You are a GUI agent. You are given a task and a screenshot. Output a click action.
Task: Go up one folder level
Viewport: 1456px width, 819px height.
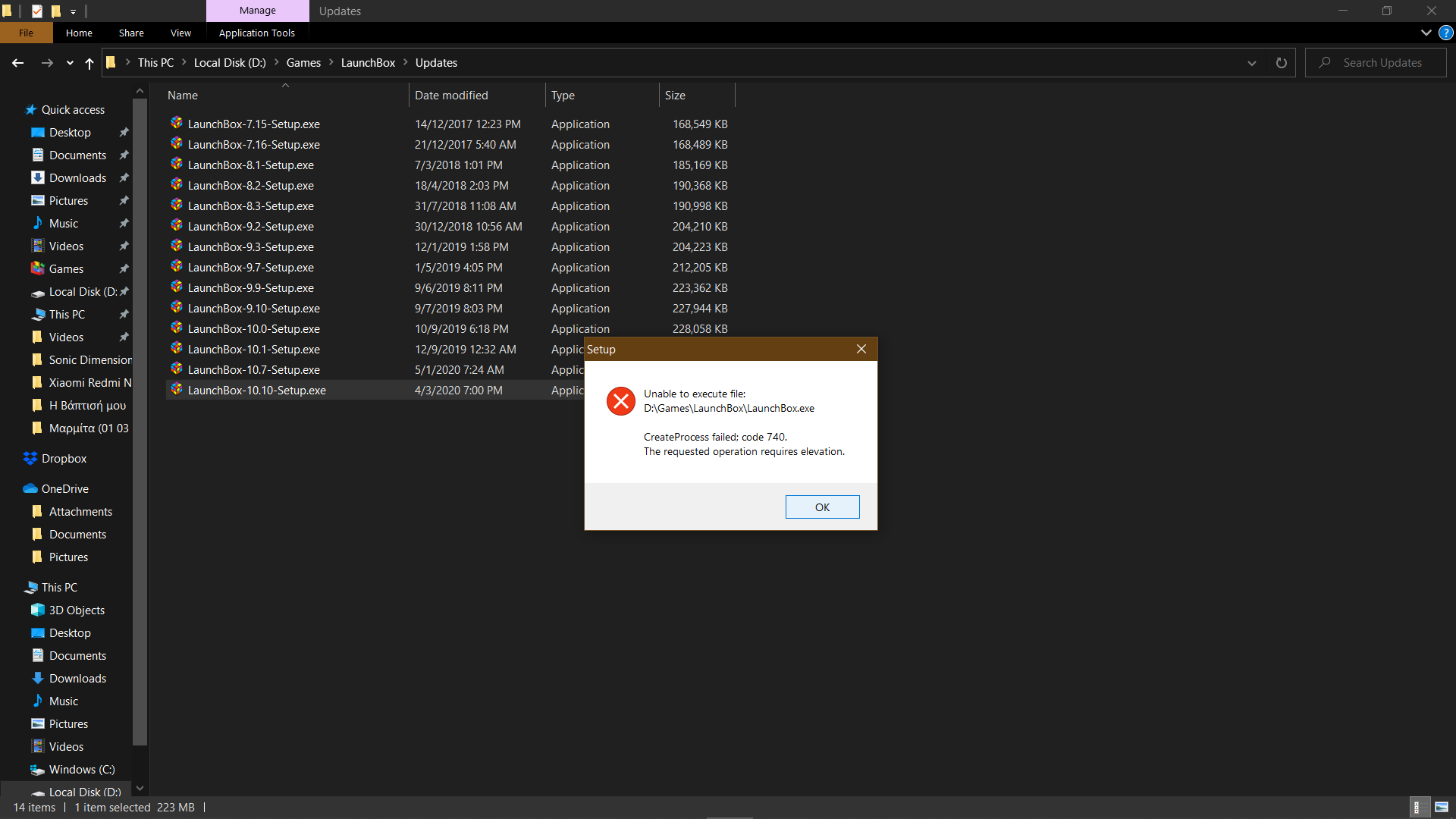[x=89, y=63]
